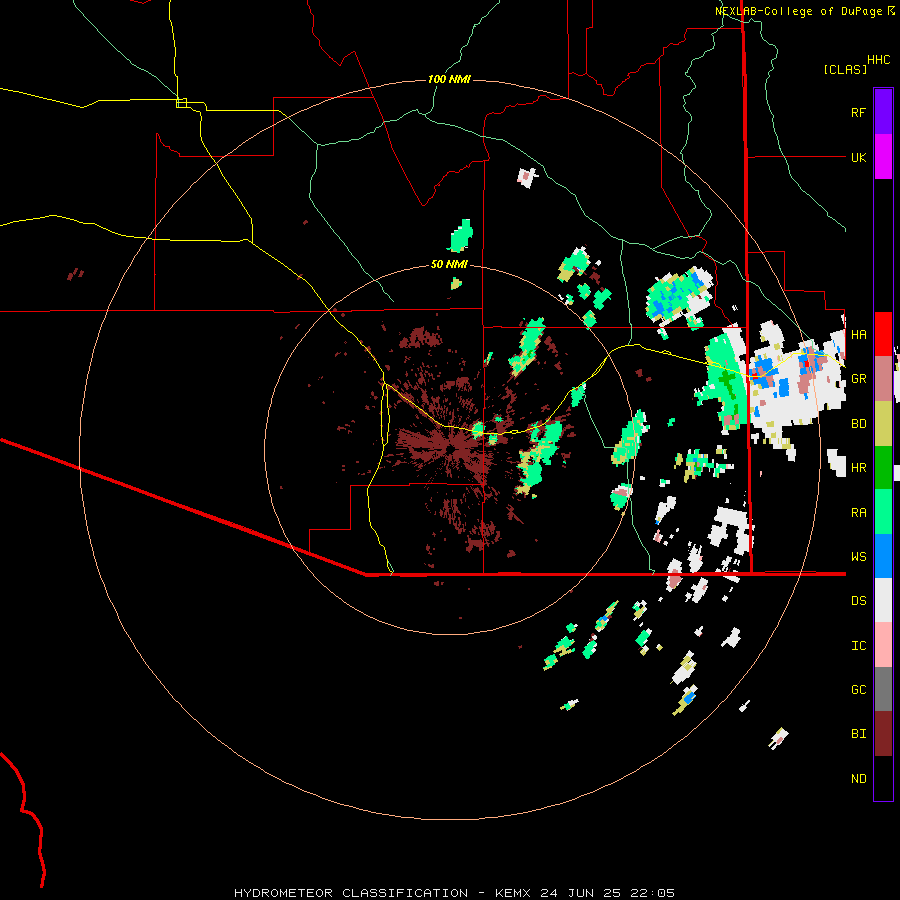Image resolution: width=900 pixels, height=900 pixels.
Task: Click the 22:05 timestamp
Action: [654, 893]
